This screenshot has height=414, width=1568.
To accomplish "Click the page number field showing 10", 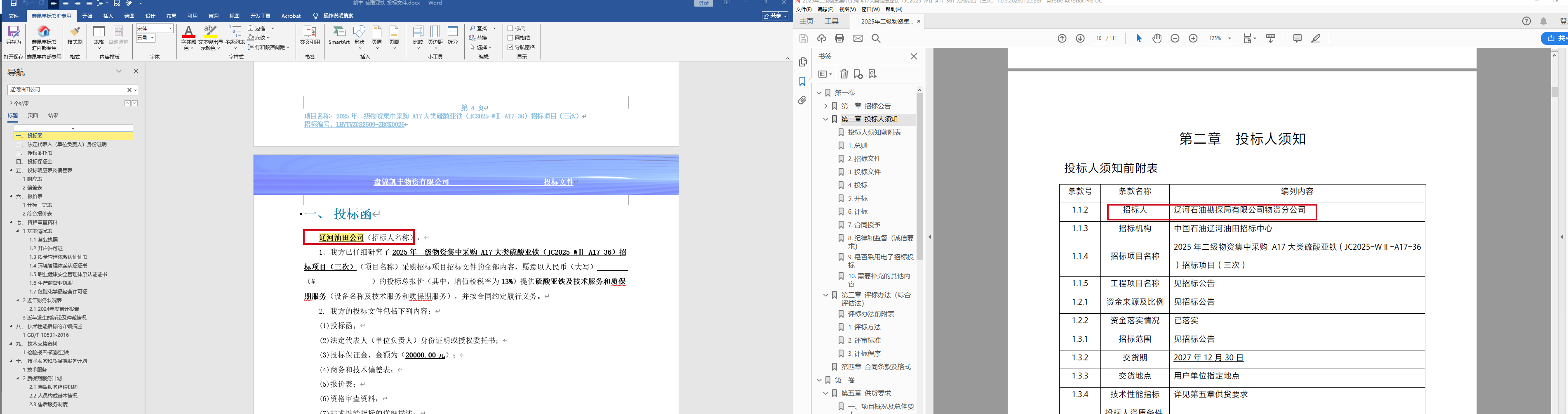I will tap(1099, 38).
